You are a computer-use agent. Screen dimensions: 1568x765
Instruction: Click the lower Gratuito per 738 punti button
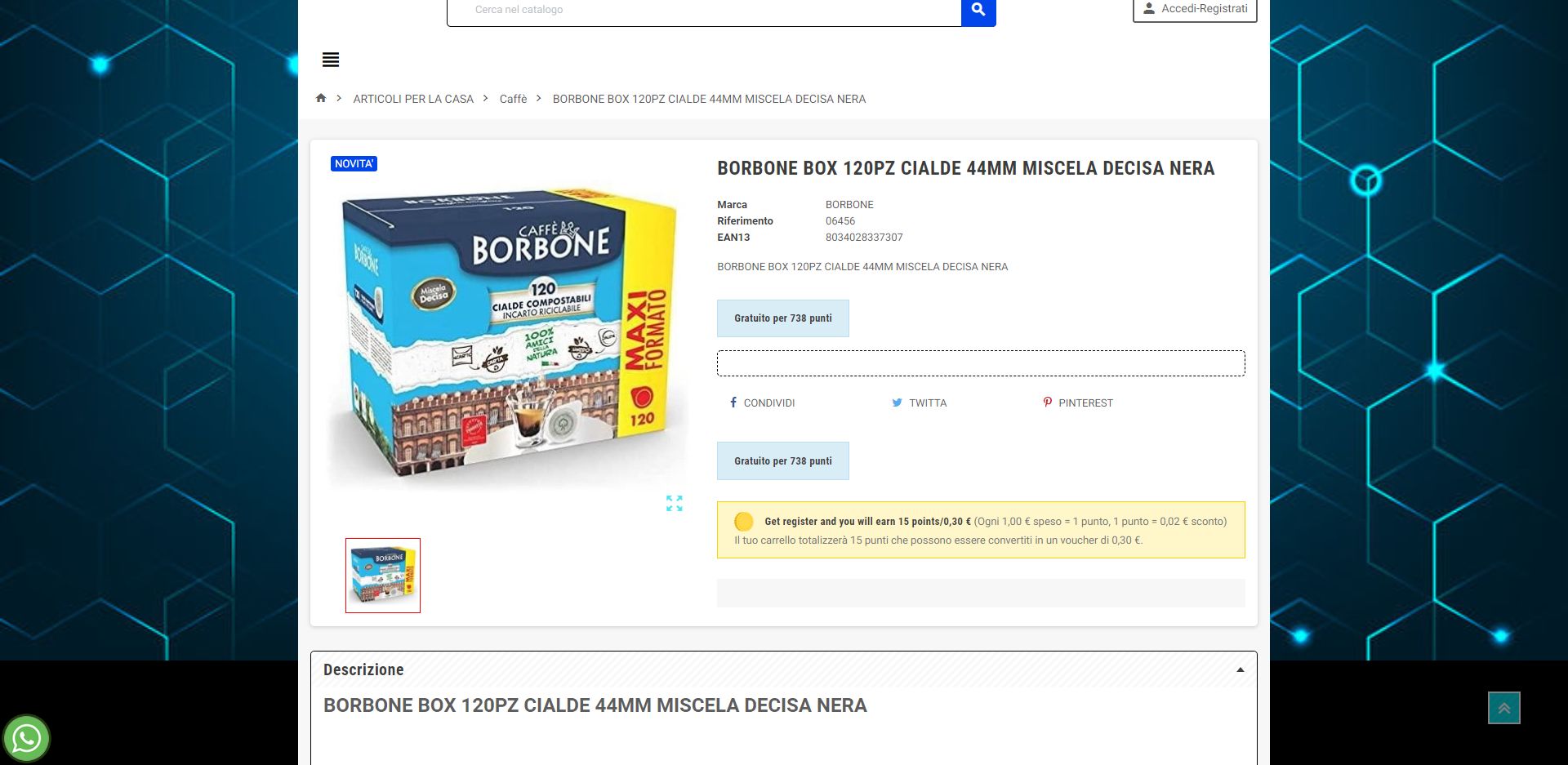[x=783, y=461]
